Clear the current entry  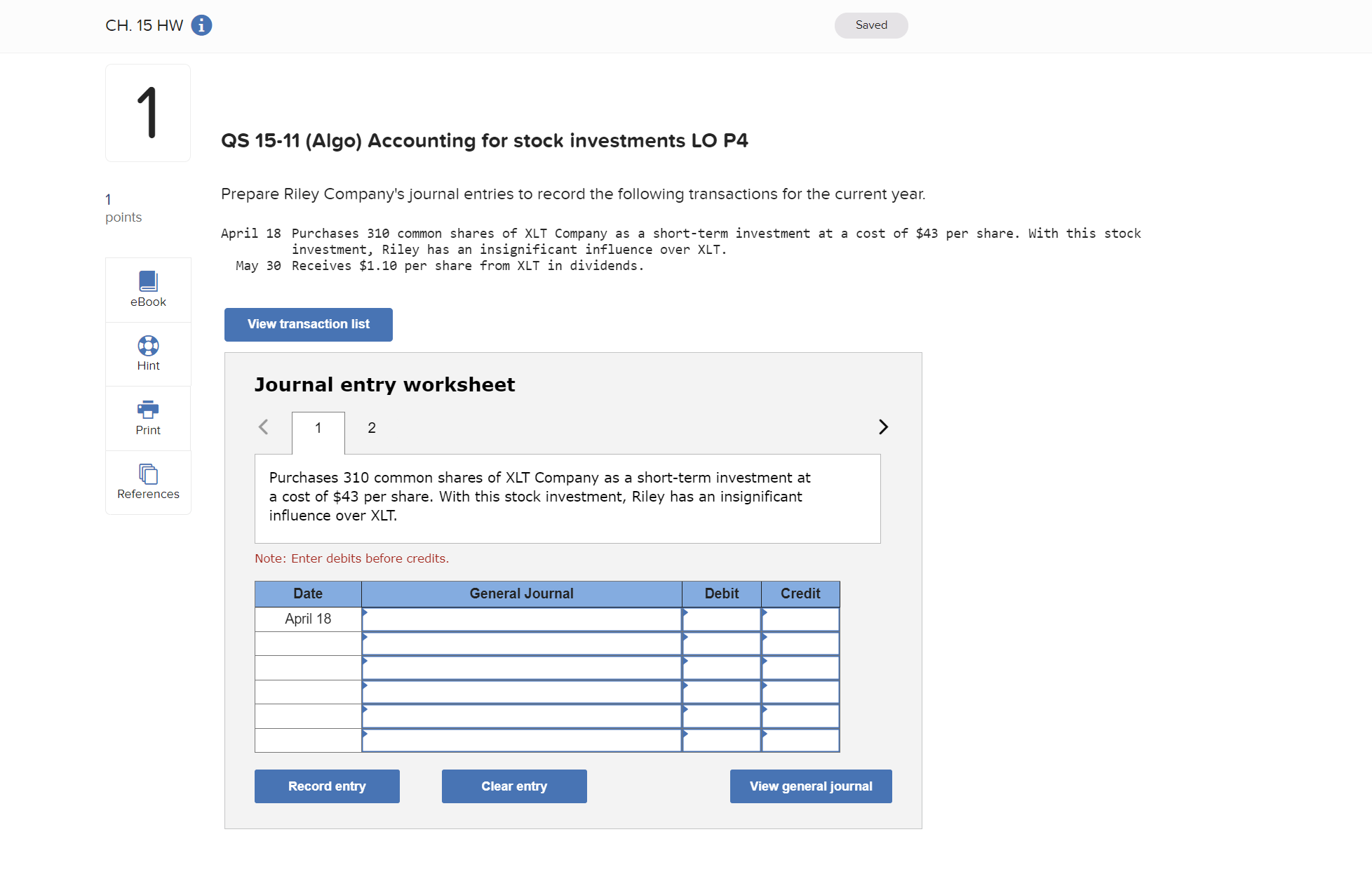(x=513, y=786)
